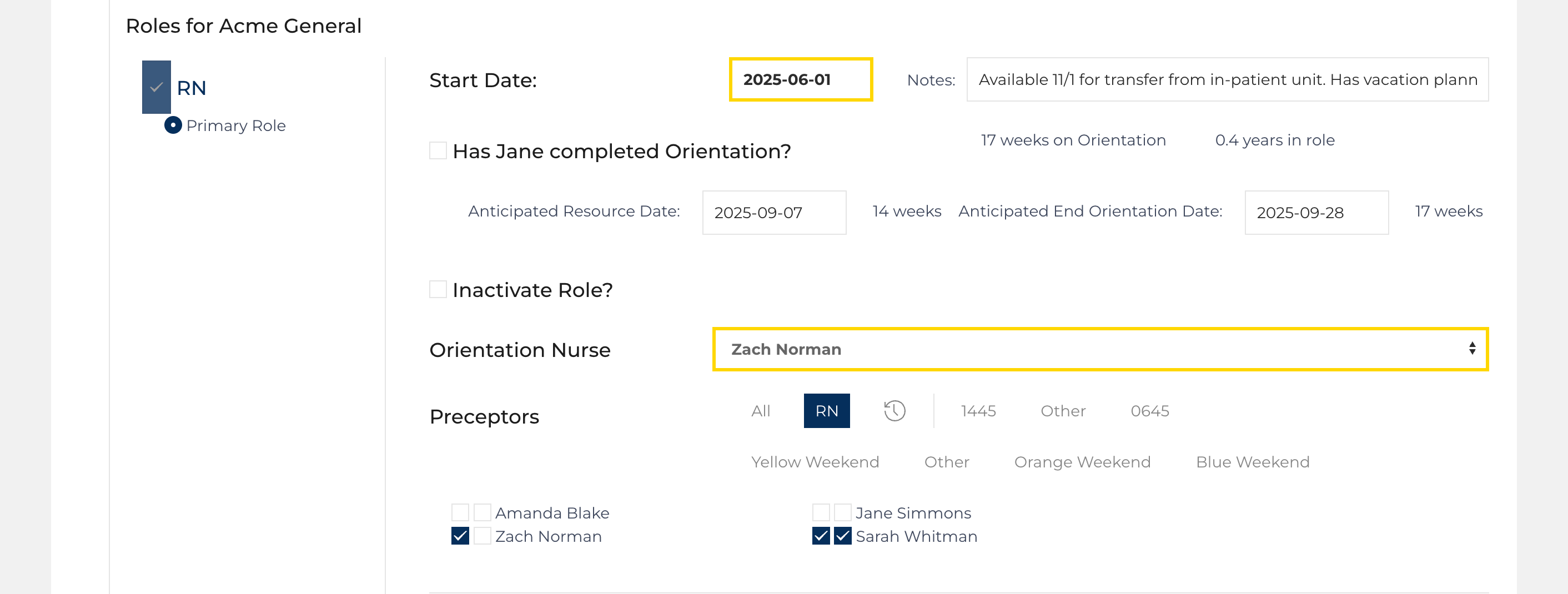Select the Primary Role radio button
Viewport: 1568px width, 594px height.
tap(173, 125)
